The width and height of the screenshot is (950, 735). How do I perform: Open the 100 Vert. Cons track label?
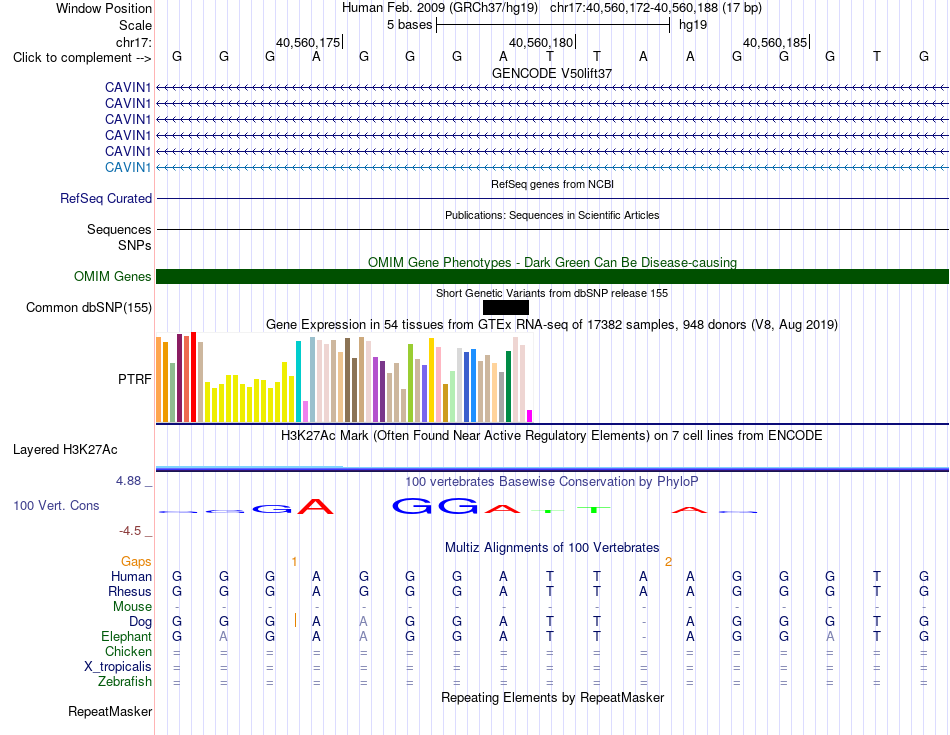click(56, 505)
